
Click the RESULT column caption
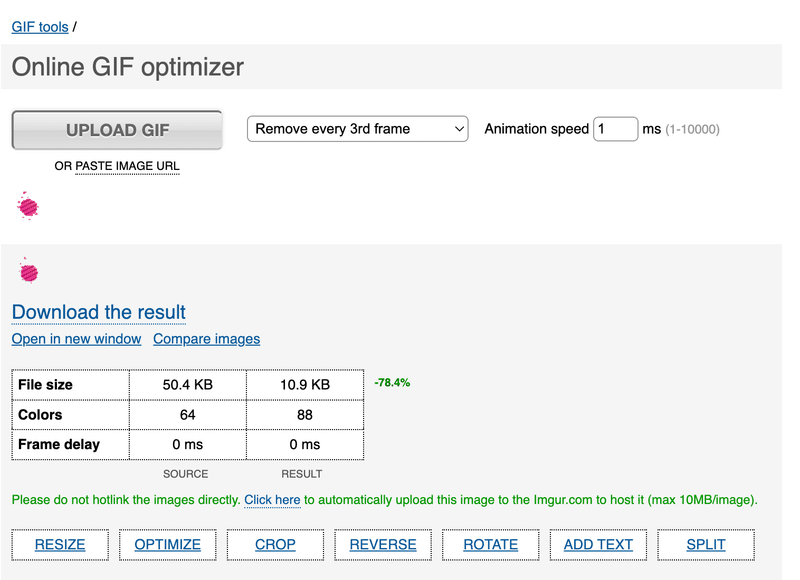tap(302, 474)
